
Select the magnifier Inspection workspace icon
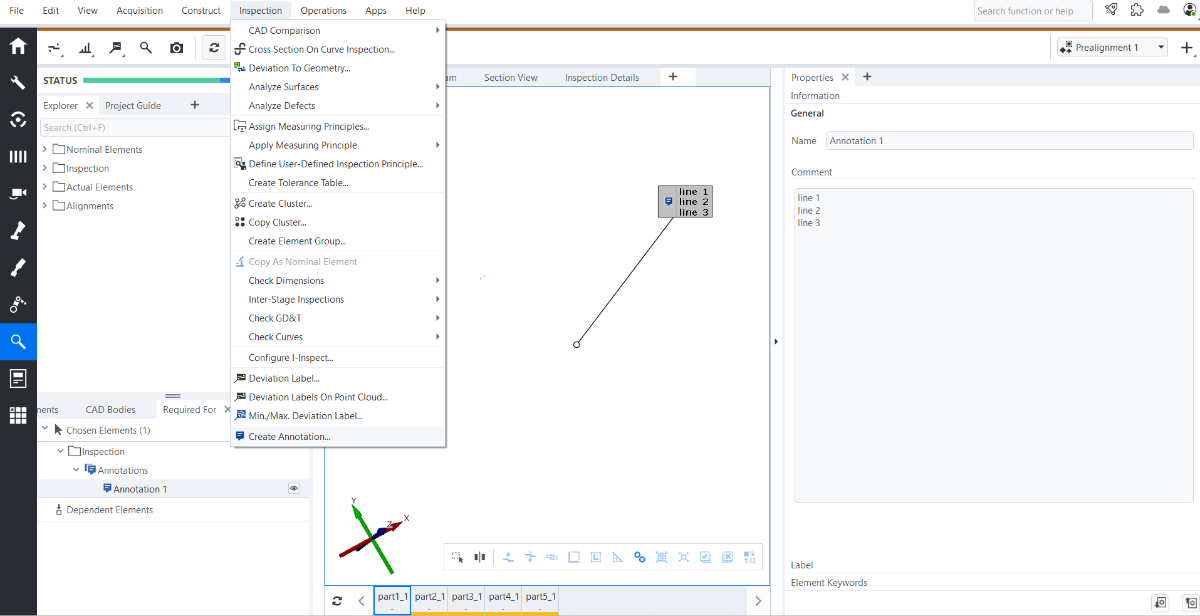[x=18, y=341]
